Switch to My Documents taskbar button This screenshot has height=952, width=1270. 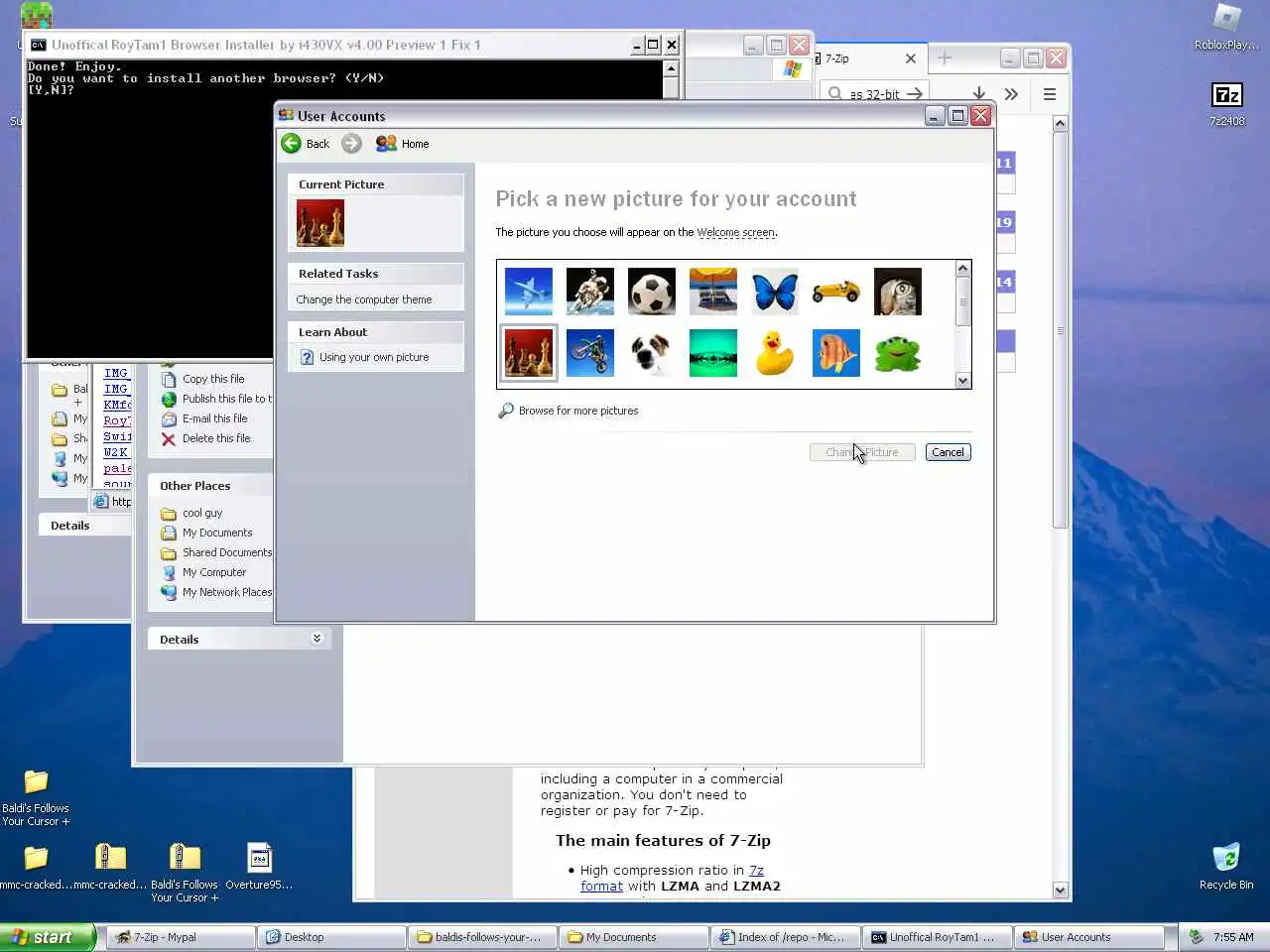633,937
